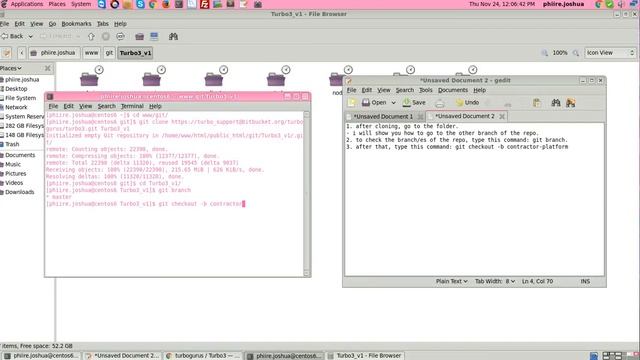Click the Back button in File Browser

pyautogui.click(x=13, y=36)
